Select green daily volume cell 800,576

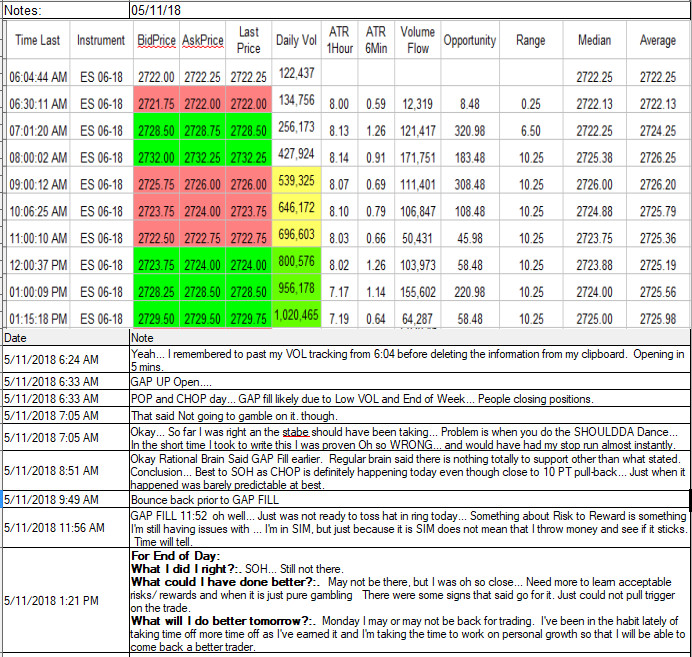296,261
